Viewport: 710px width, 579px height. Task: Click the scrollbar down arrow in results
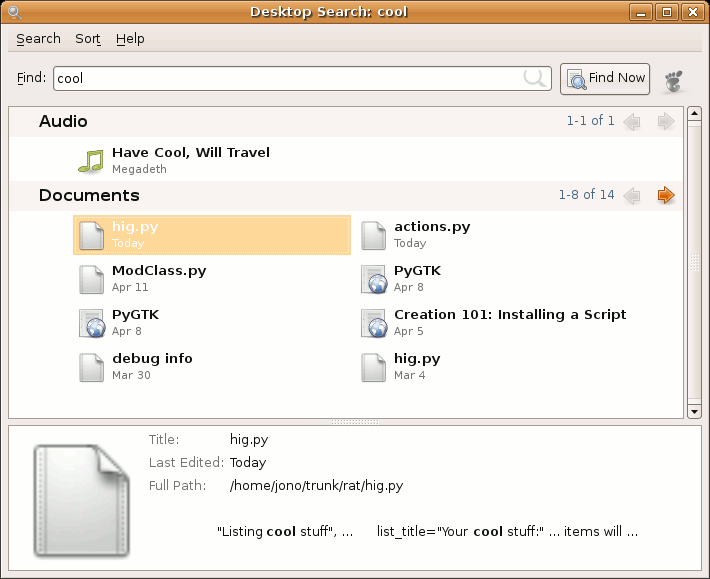[x=694, y=410]
